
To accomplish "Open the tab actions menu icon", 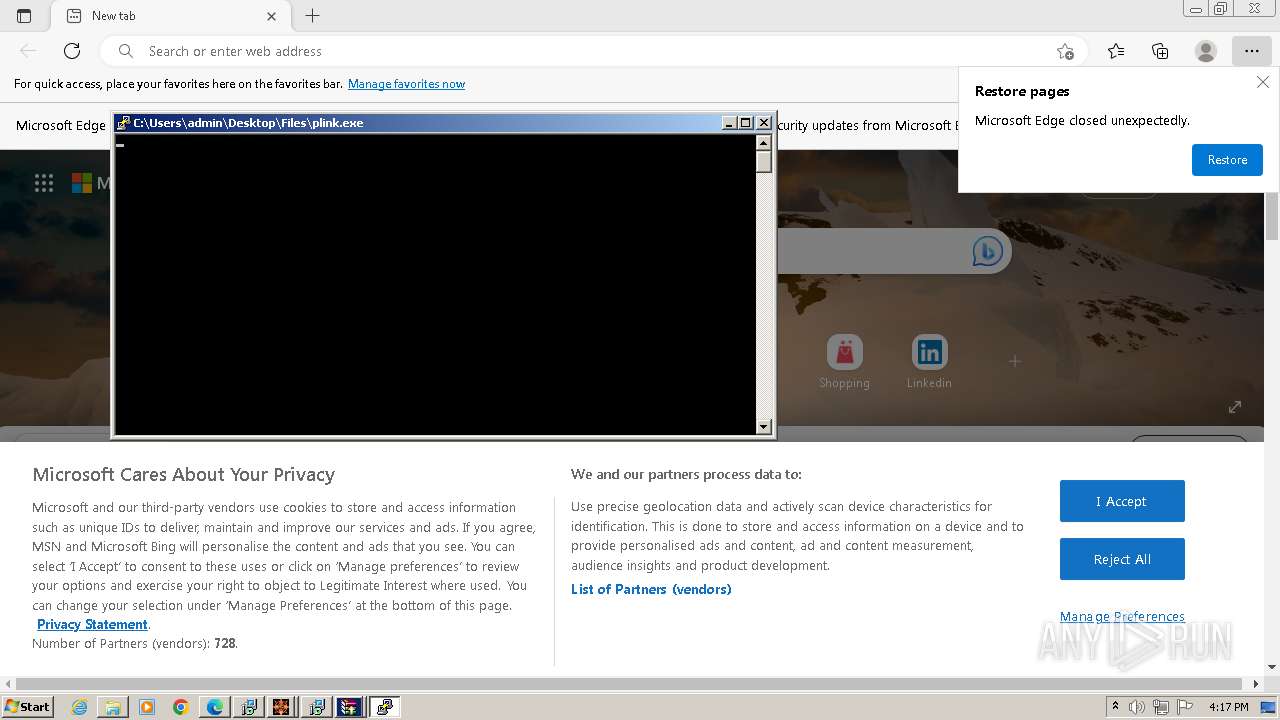I will coord(24,16).
